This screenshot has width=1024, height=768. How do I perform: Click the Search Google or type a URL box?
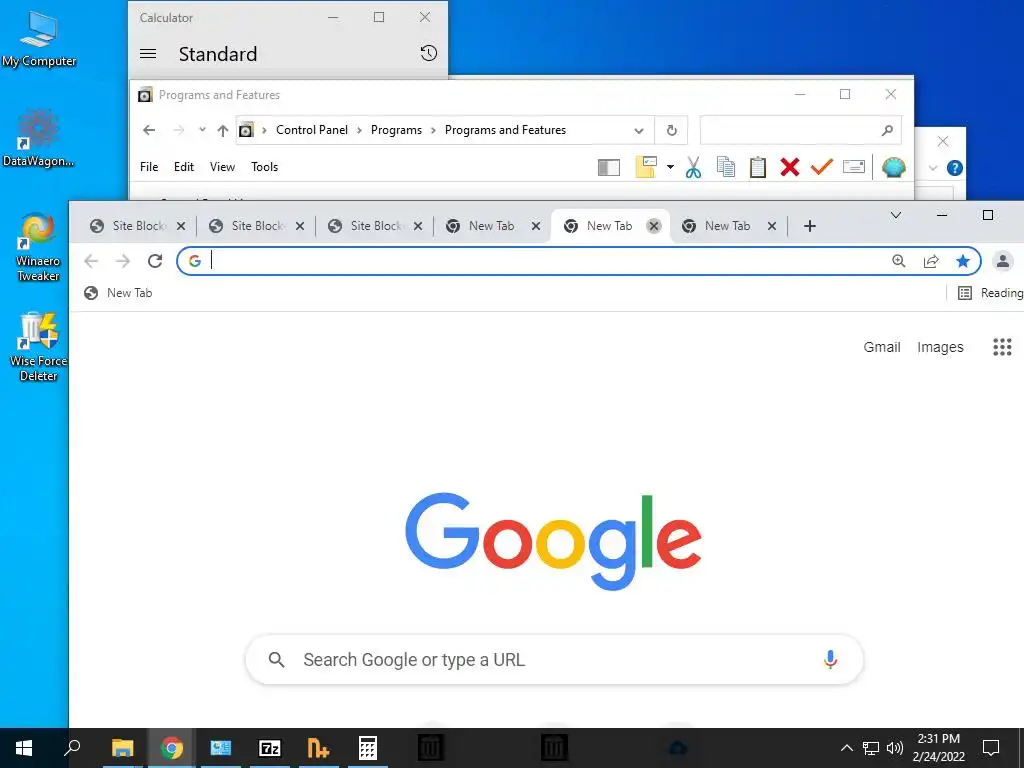[554, 660]
